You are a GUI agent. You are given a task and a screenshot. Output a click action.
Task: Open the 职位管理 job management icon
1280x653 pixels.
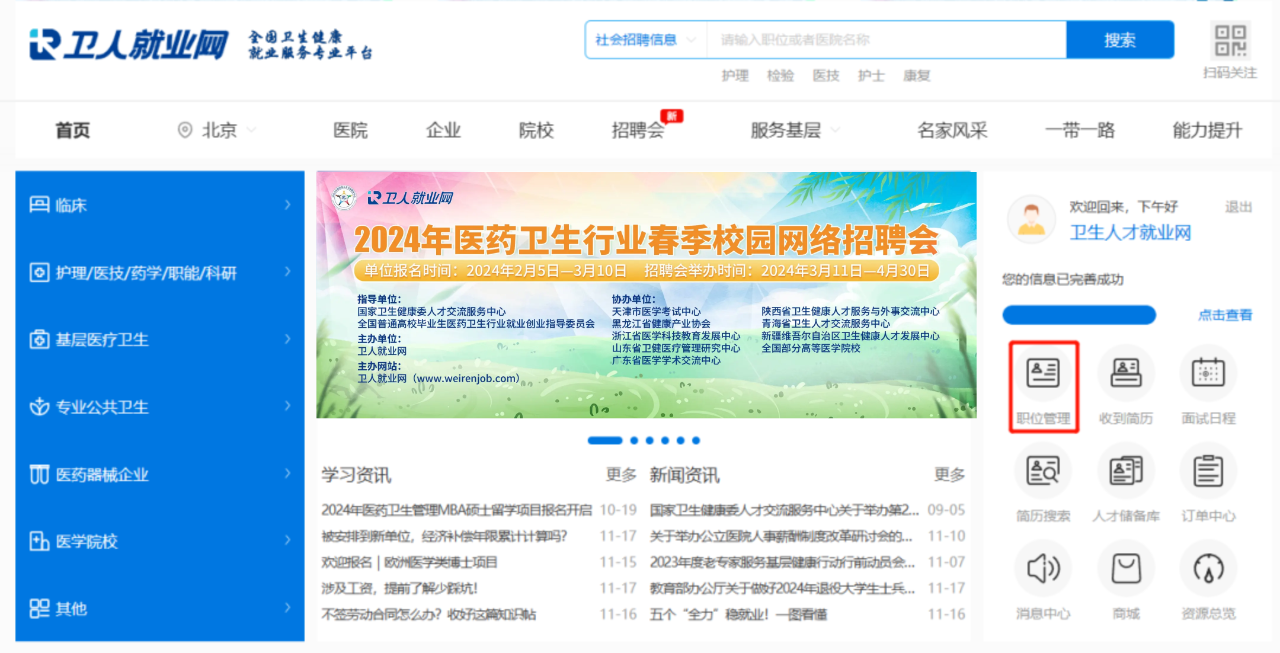(1043, 385)
